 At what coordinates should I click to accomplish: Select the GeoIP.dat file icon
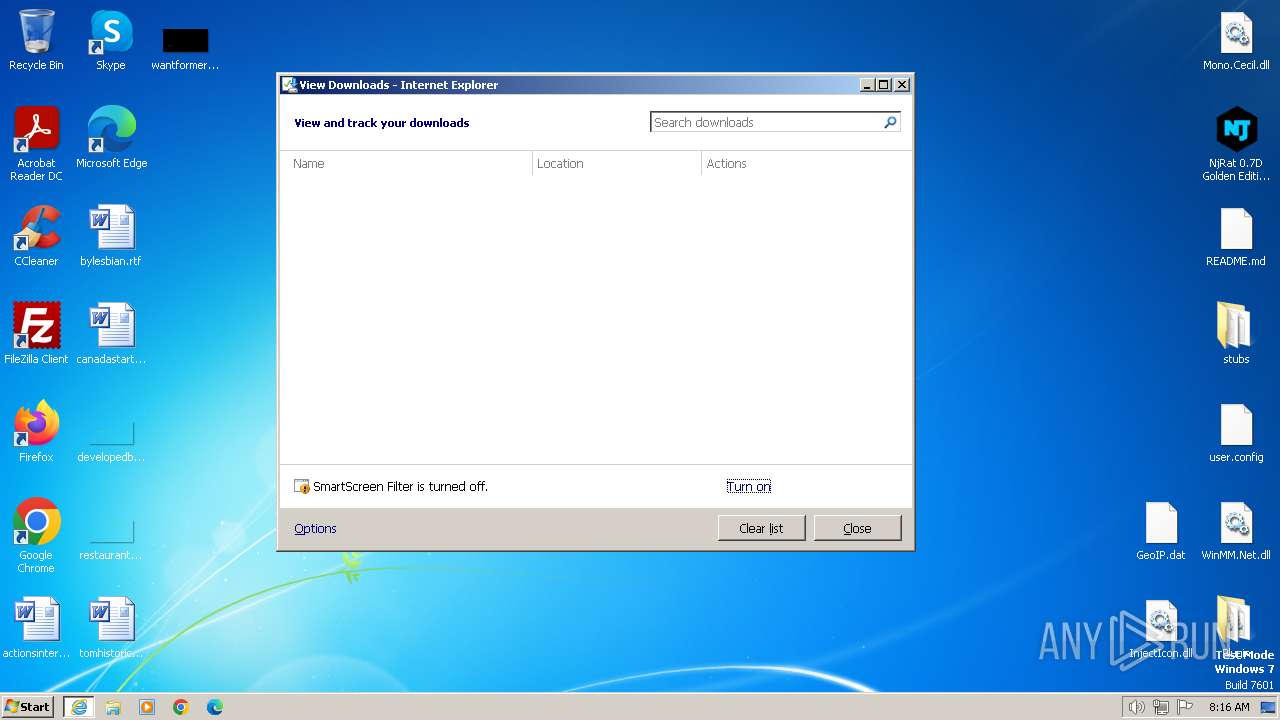pyautogui.click(x=1161, y=530)
